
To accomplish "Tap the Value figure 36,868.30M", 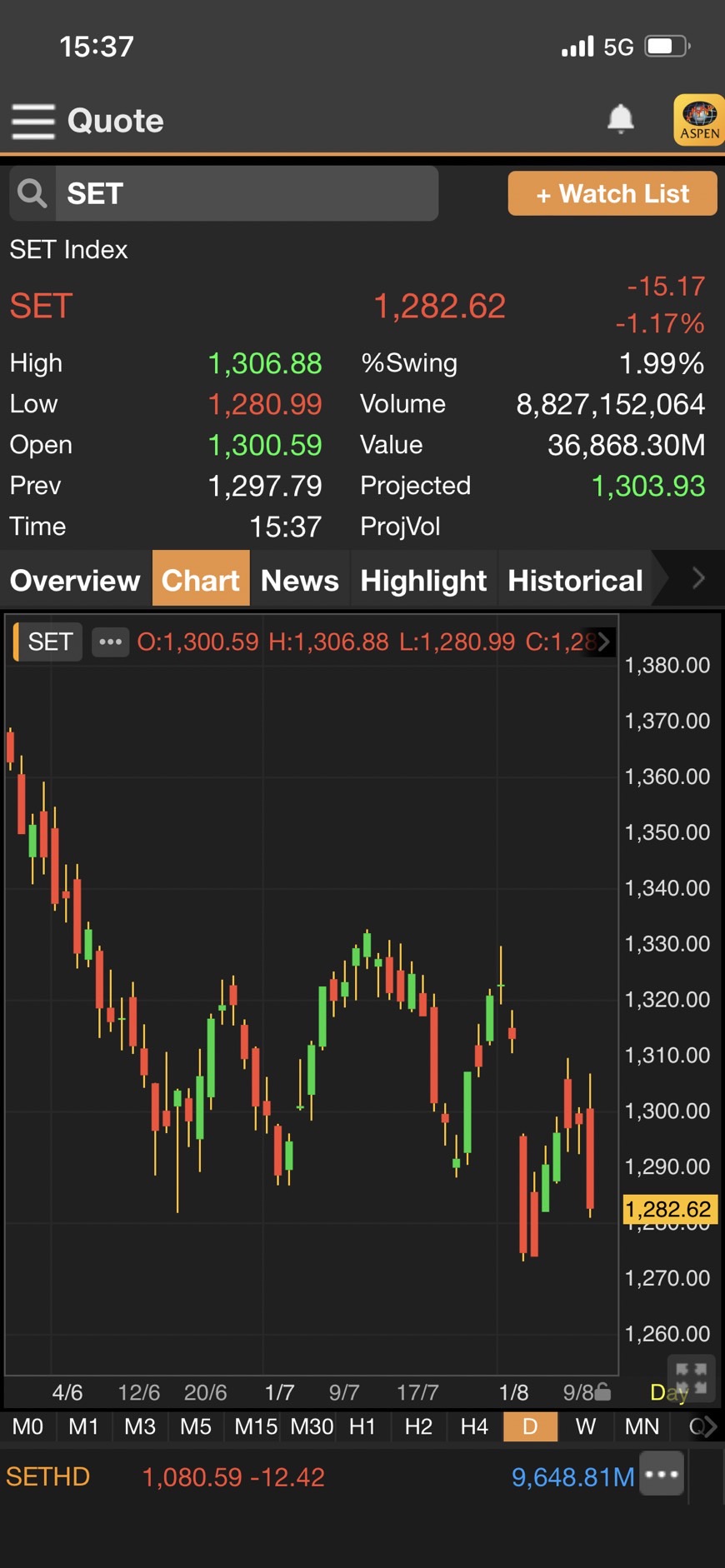I will tap(626, 445).
